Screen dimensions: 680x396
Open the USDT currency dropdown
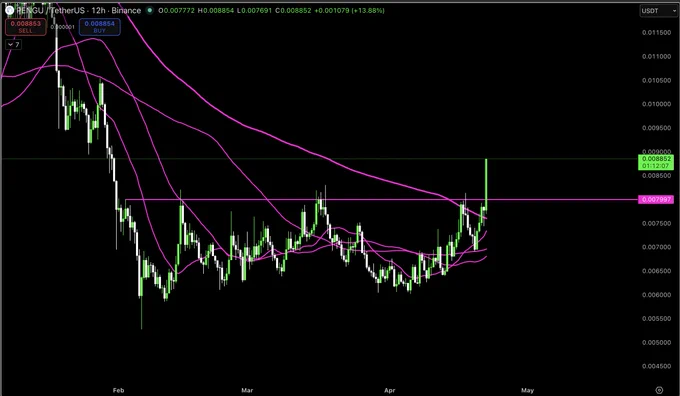(x=658, y=11)
